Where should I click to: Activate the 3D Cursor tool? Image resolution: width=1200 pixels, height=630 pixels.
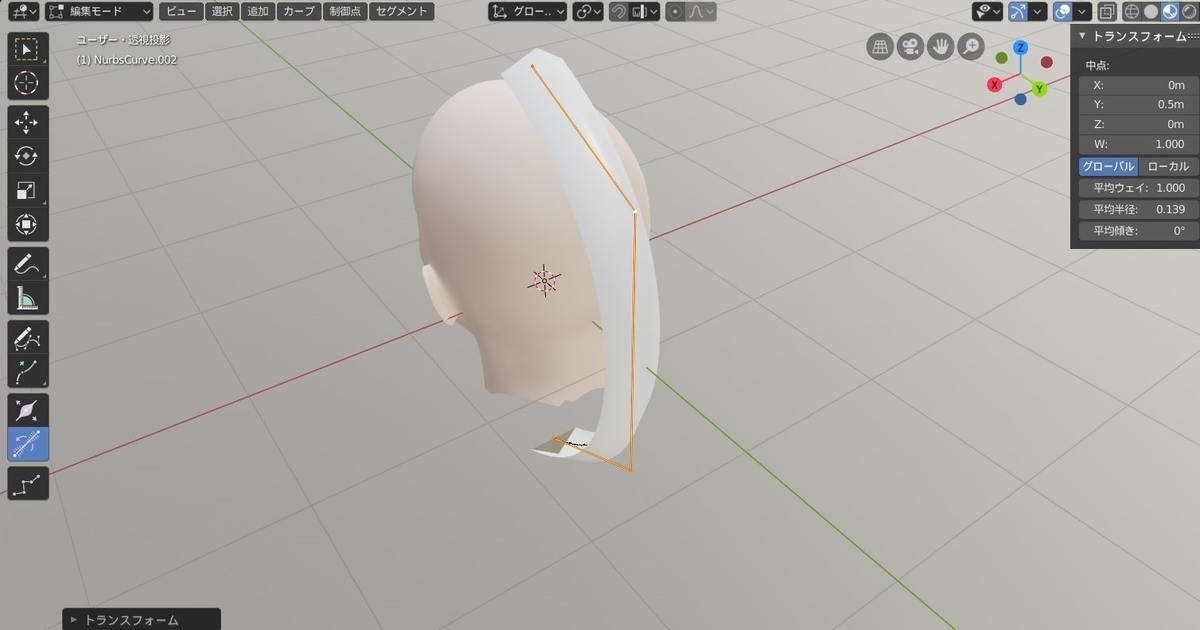(28, 83)
